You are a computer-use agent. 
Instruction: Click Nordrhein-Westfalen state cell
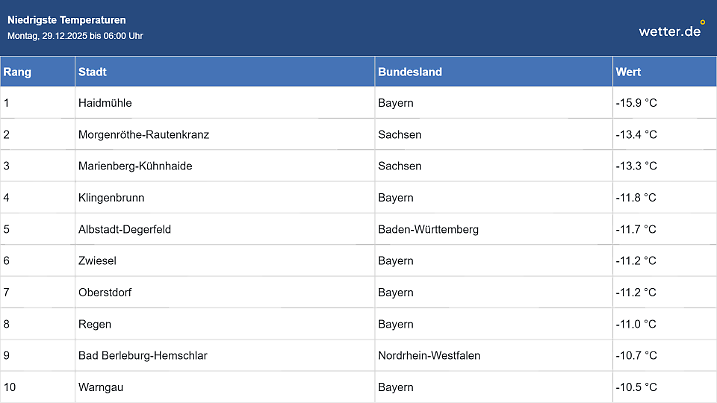click(x=427, y=356)
